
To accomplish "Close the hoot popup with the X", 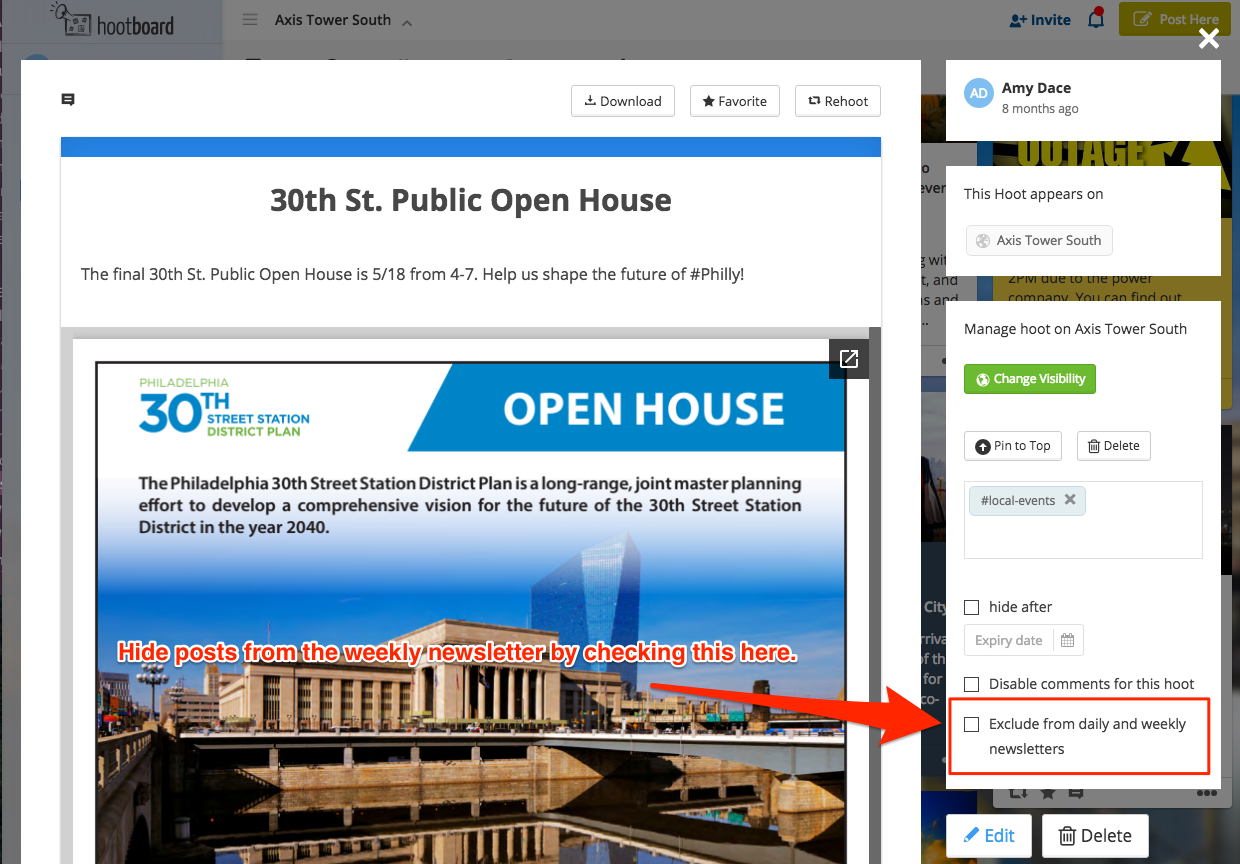I will pos(1209,39).
